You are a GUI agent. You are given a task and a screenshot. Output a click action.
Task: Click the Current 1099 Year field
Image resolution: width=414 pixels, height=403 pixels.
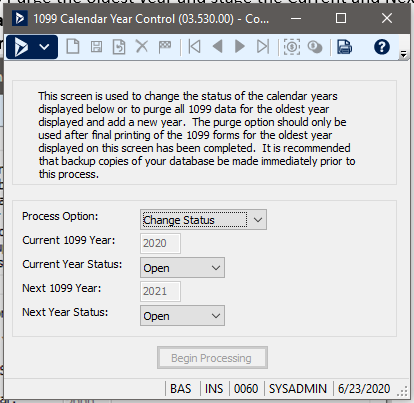click(160, 243)
